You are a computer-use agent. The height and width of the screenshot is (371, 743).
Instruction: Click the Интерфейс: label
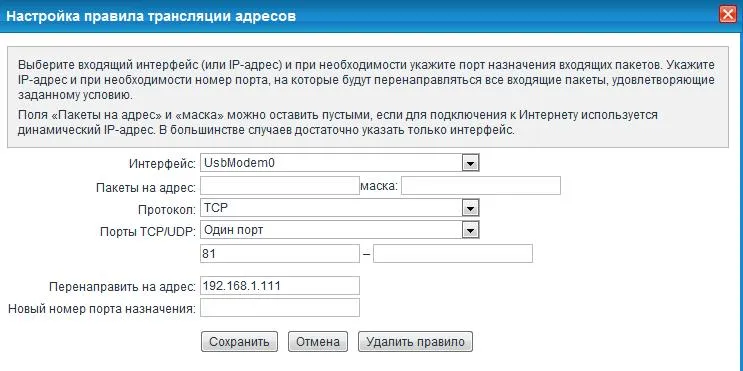click(162, 164)
